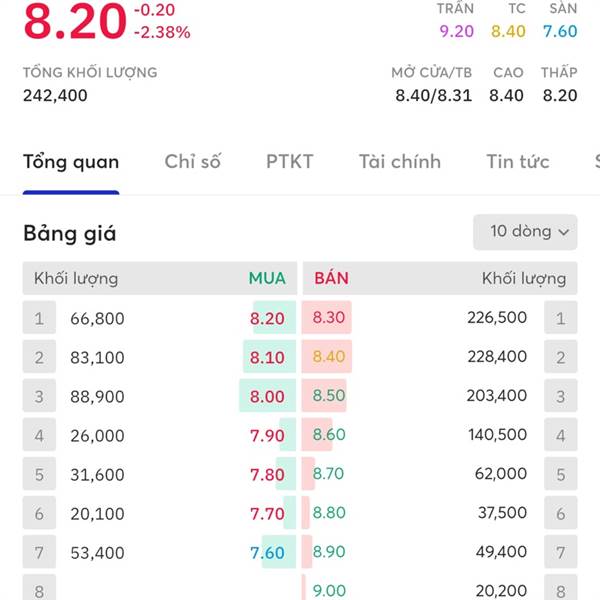Pick the ask price 9.00
600x600 pixels.
tap(329, 591)
